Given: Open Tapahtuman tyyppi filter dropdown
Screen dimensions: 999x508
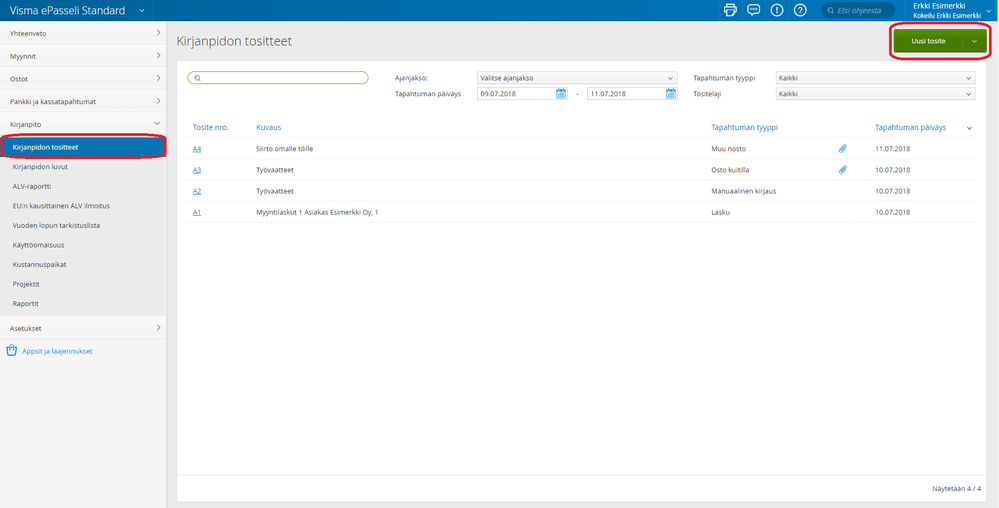Looking at the screenshot, I should point(875,77).
